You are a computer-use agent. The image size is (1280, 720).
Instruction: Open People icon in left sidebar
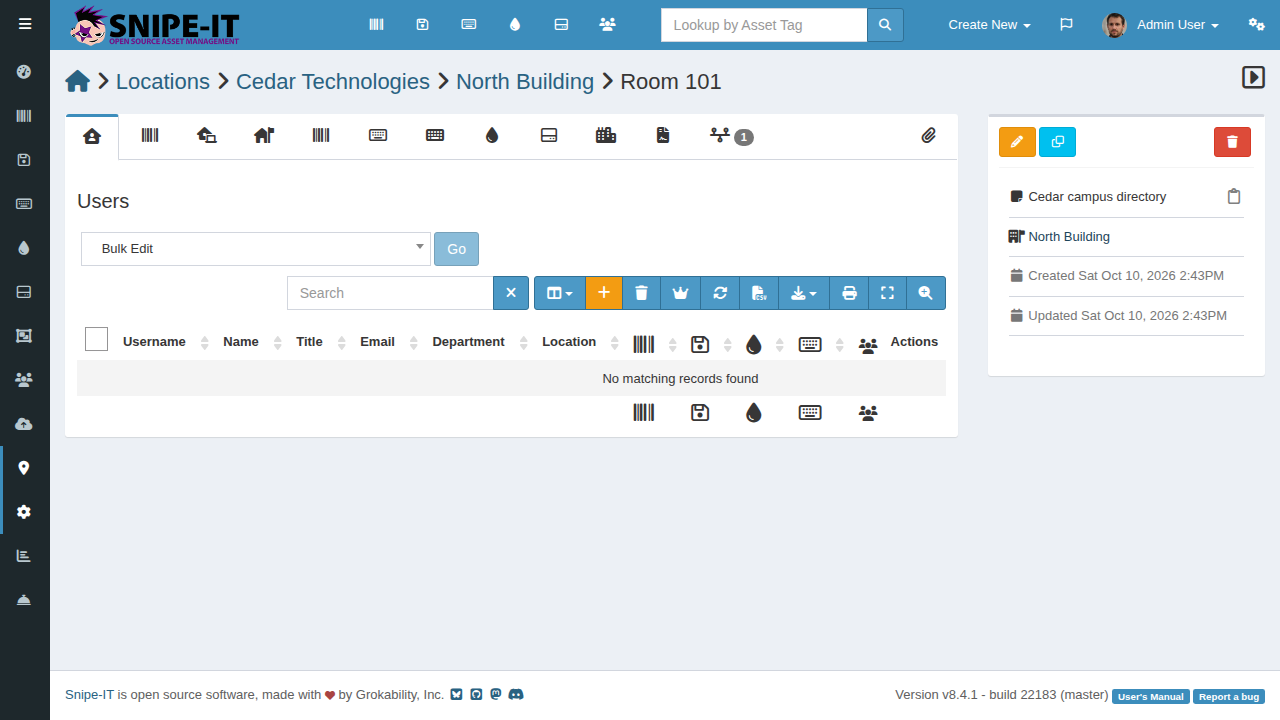(x=24, y=380)
